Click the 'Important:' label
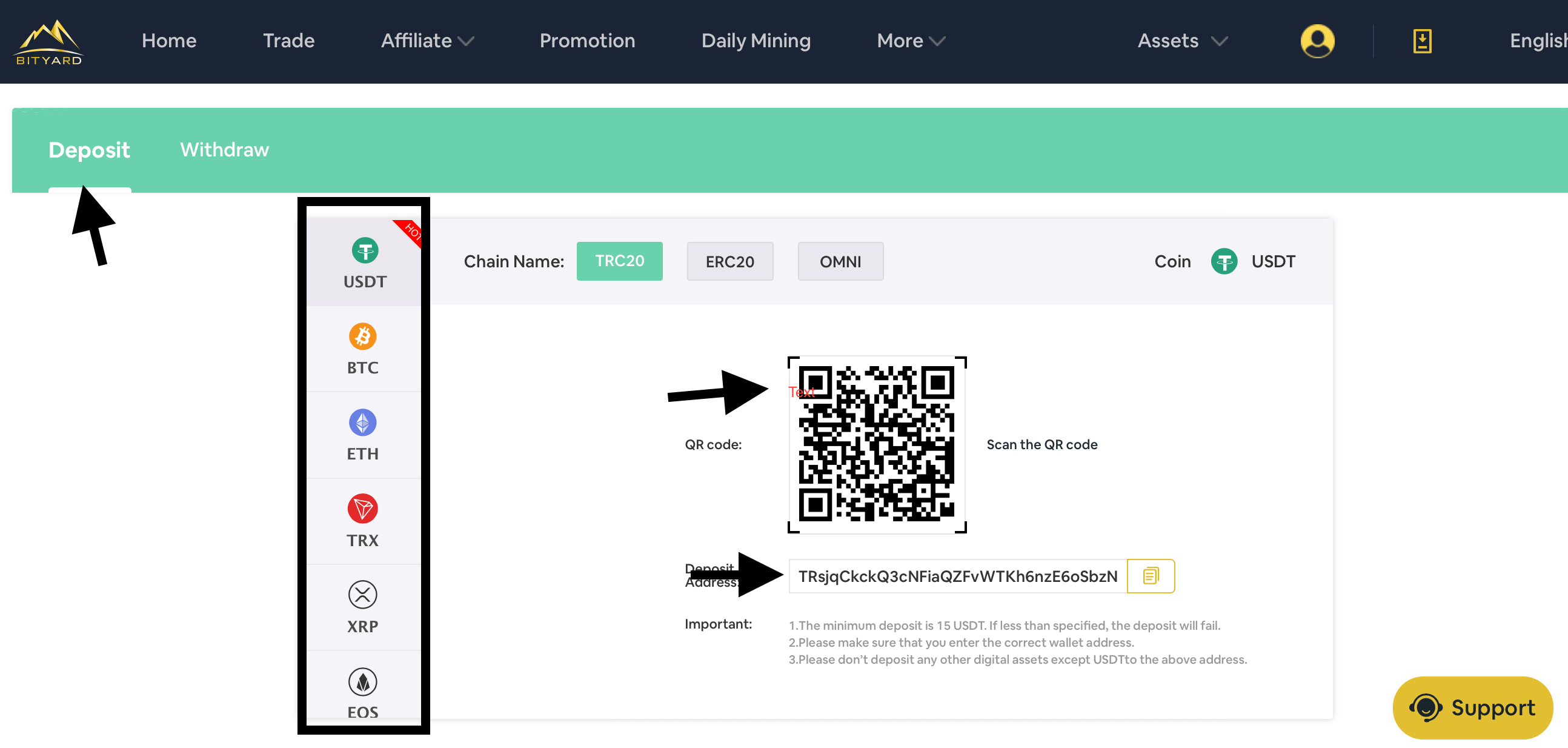The height and width of the screenshot is (748, 1568). click(718, 624)
